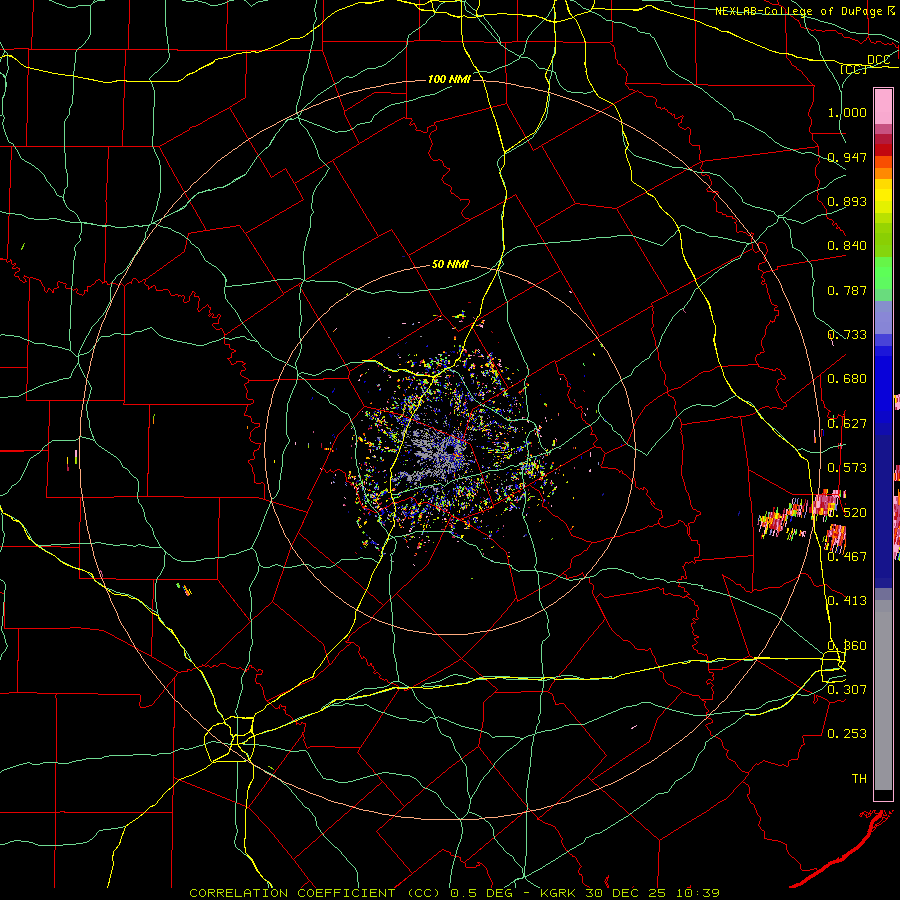Select the 0.787 scale value
Viewport: 900px width, 900px height.
847,290
